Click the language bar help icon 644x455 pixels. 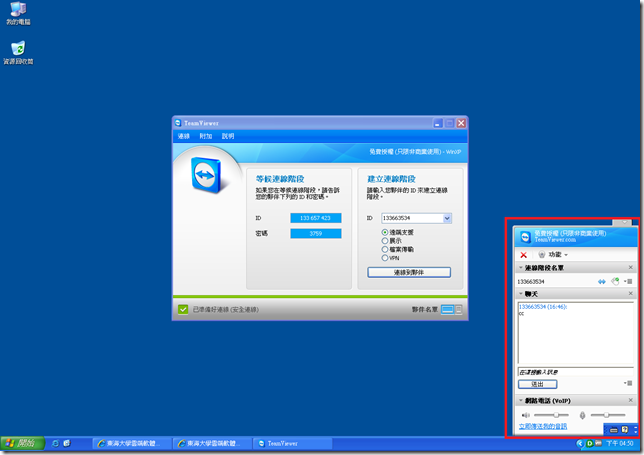(625, 430)
